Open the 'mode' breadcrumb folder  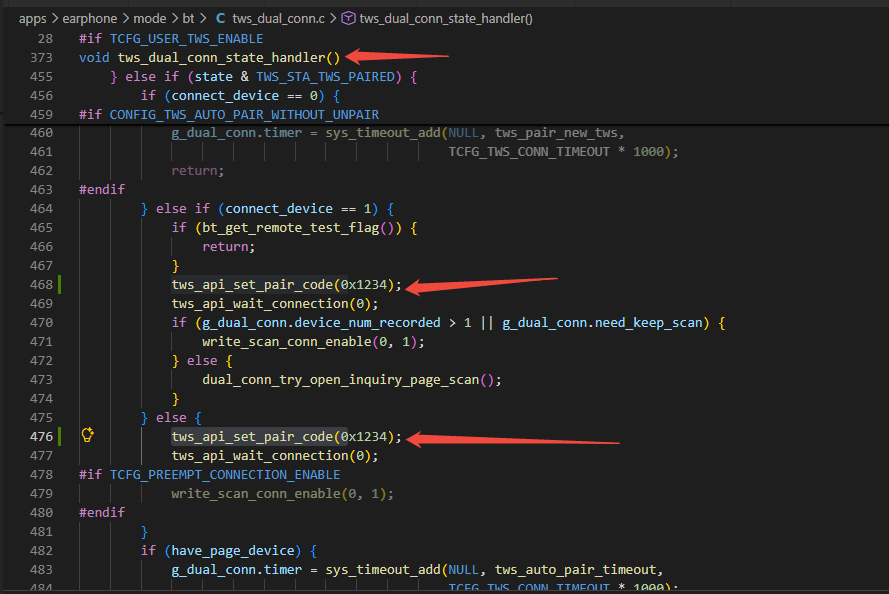[150, 19]
